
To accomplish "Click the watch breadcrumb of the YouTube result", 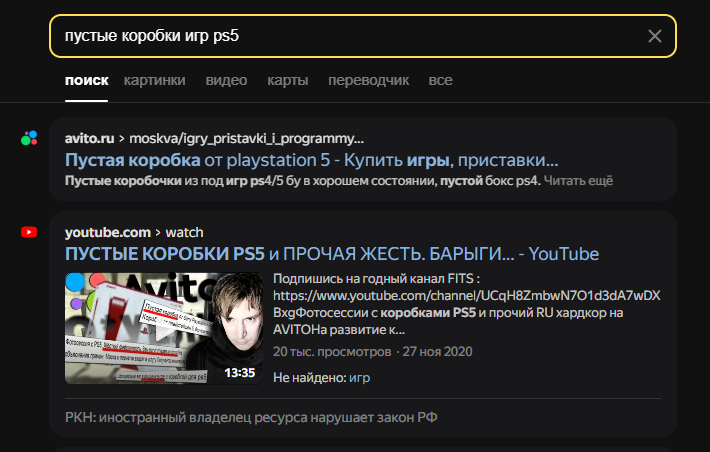I will (184, 232).
